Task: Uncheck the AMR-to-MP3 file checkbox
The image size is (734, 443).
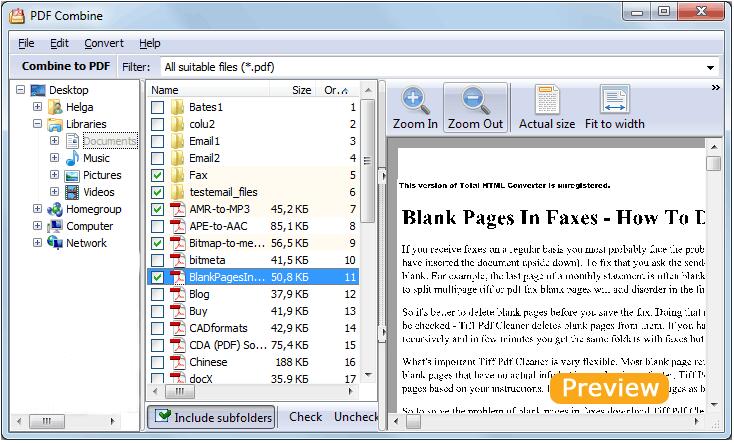Action: 157,209
